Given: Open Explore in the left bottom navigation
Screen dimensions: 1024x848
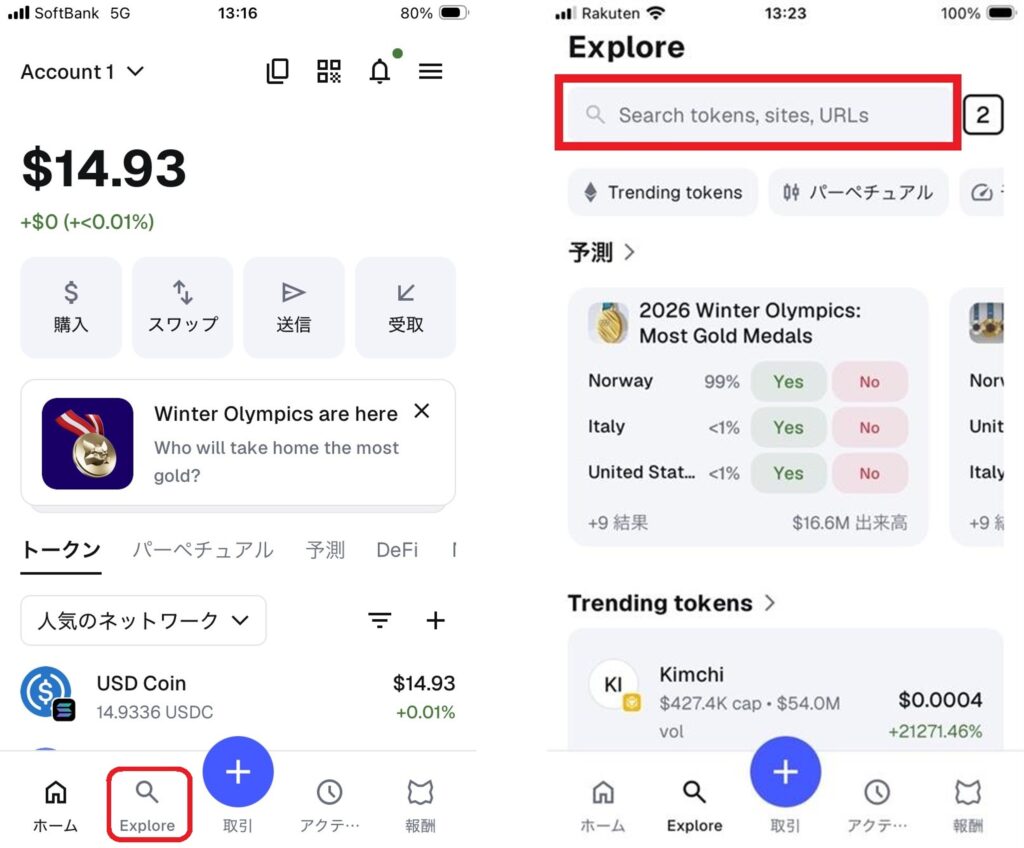Looking at the screenshot, I should pos(148,806).
